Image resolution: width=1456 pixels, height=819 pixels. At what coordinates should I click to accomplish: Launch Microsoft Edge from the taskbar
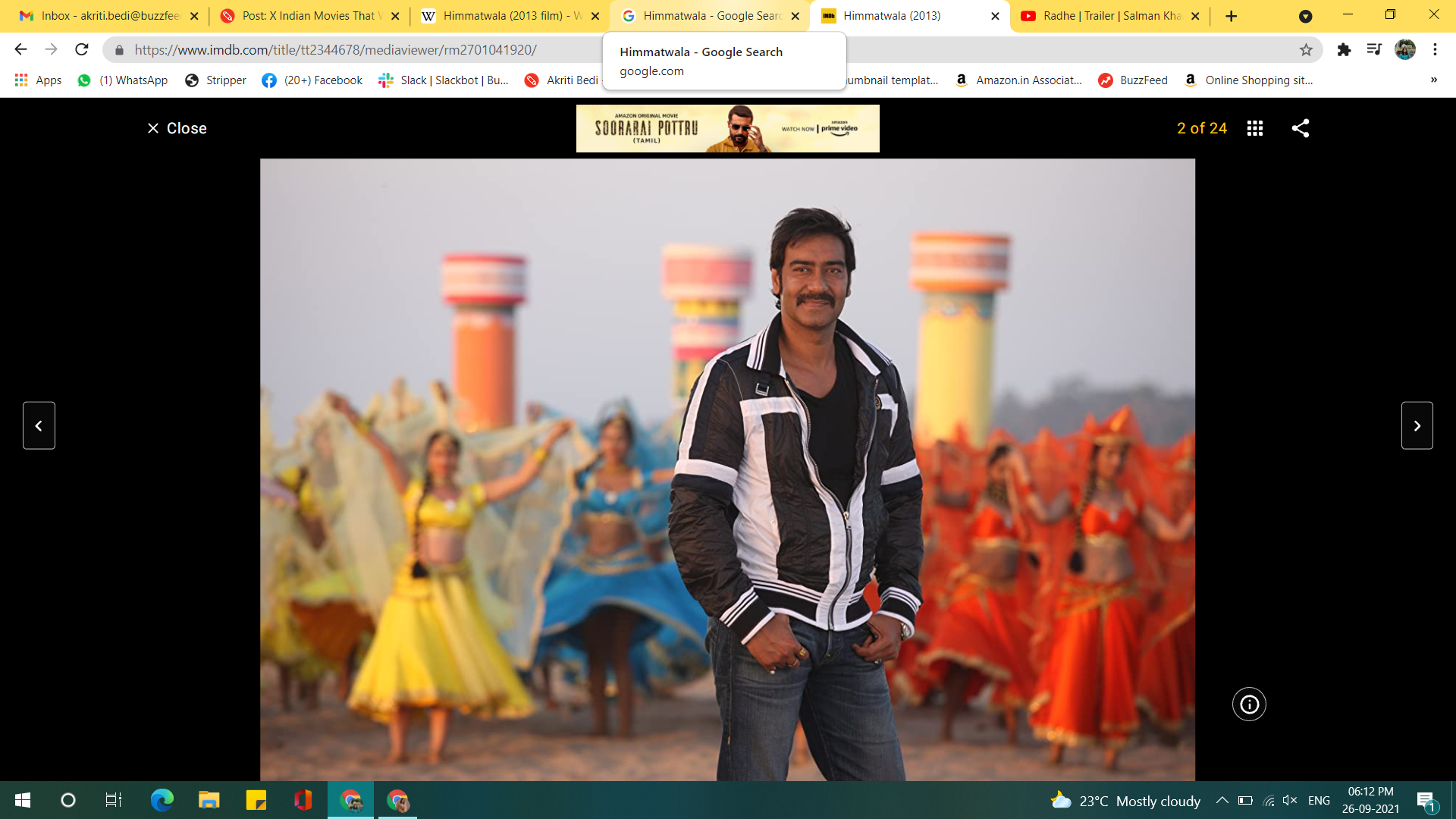pyautogui.click(x=162, y=800)
